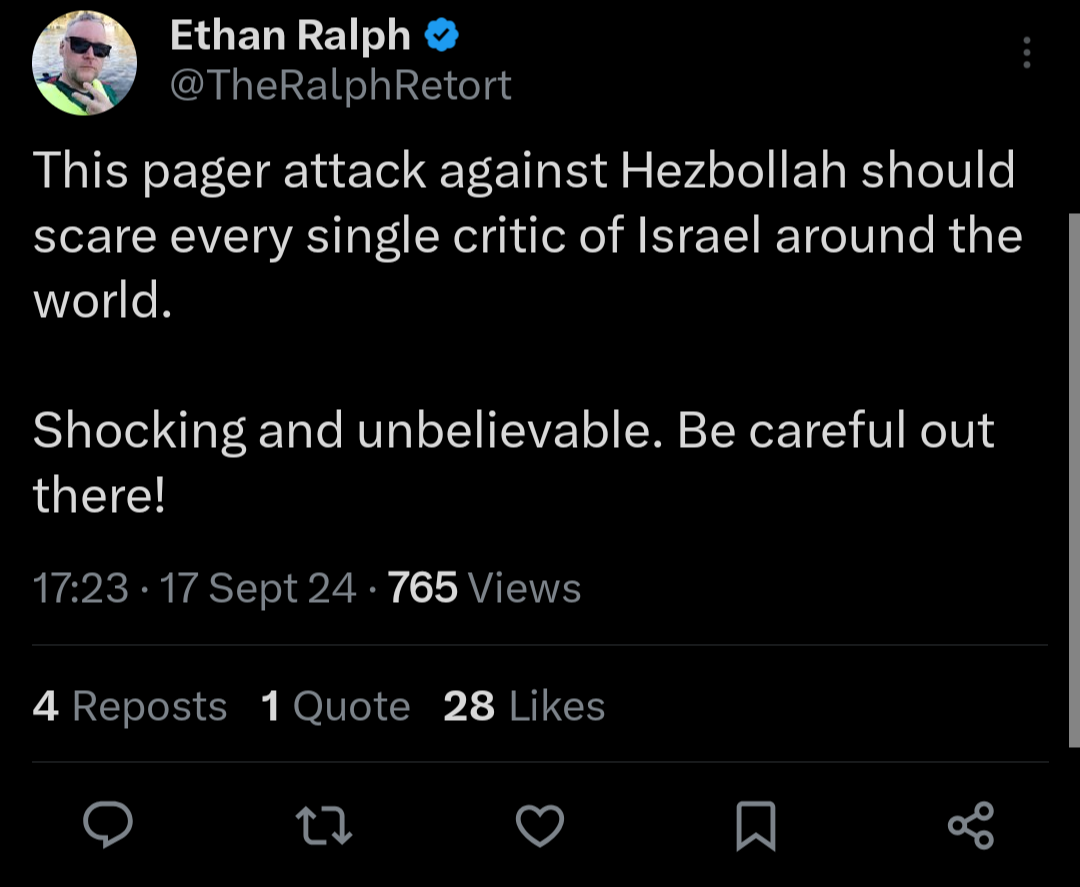Screen dimensions: 1080x887
Task: Open the share icon
Action: (971, 825)
